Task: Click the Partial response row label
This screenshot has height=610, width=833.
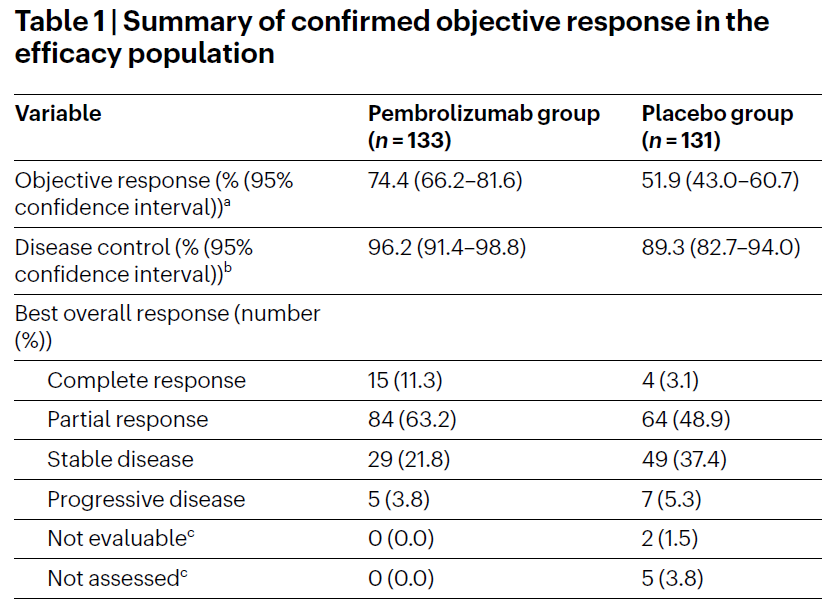Action: pyautogui.click(x=128, y=420)
